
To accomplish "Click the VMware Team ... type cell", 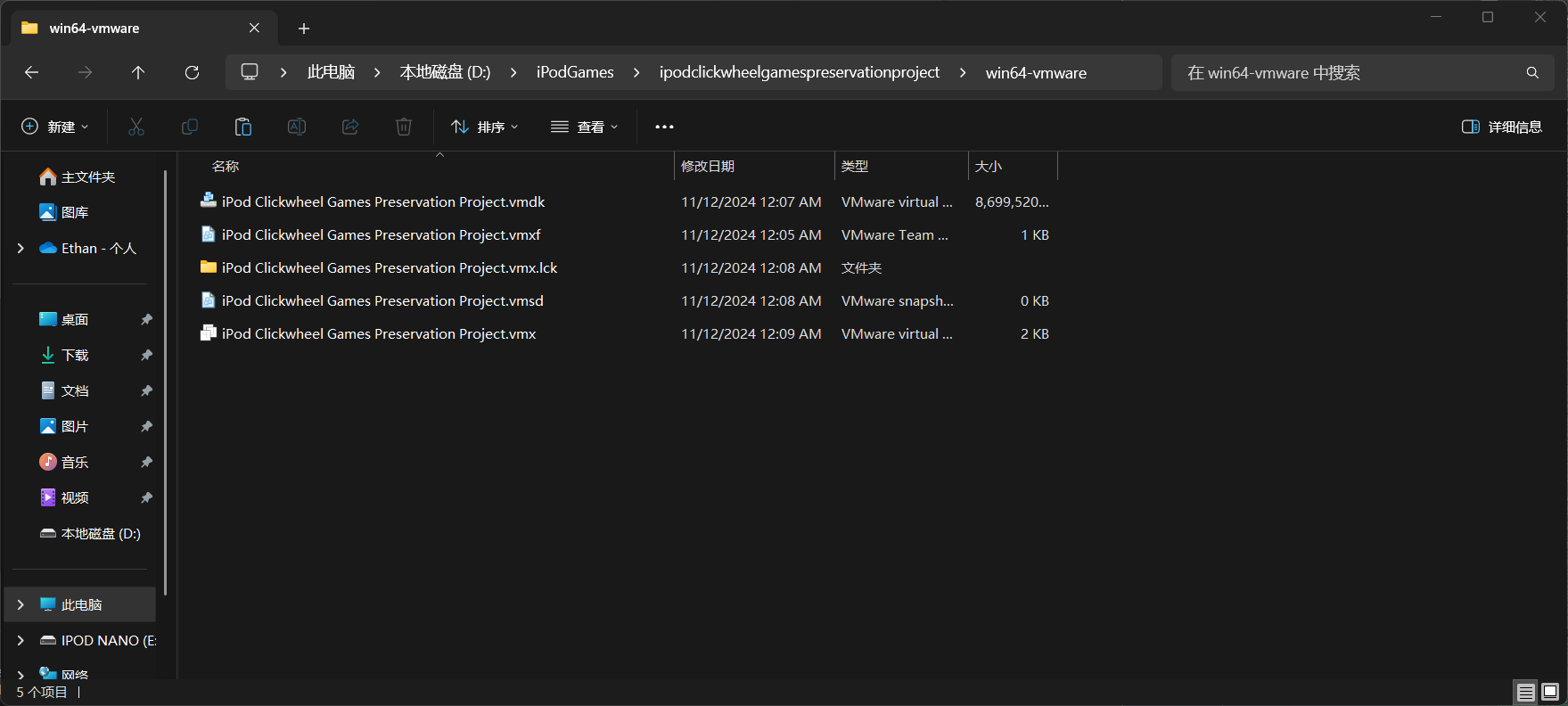I will click(895, 234).
